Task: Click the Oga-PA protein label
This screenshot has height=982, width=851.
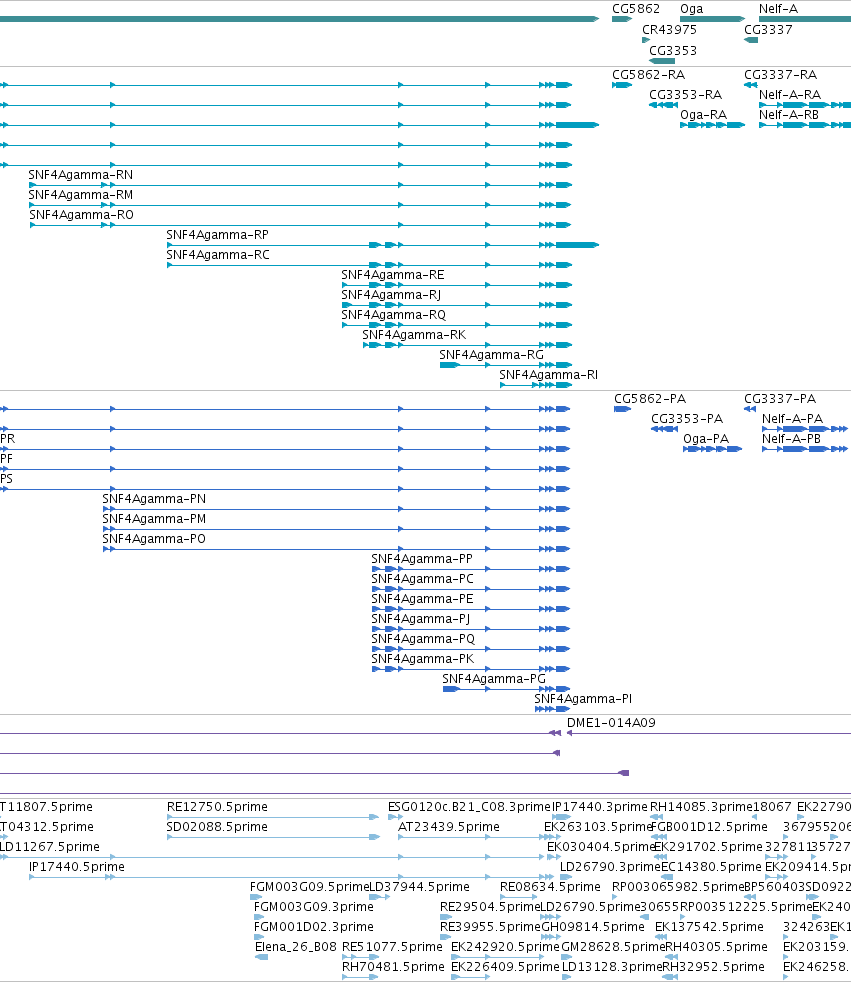Action: 706,439
